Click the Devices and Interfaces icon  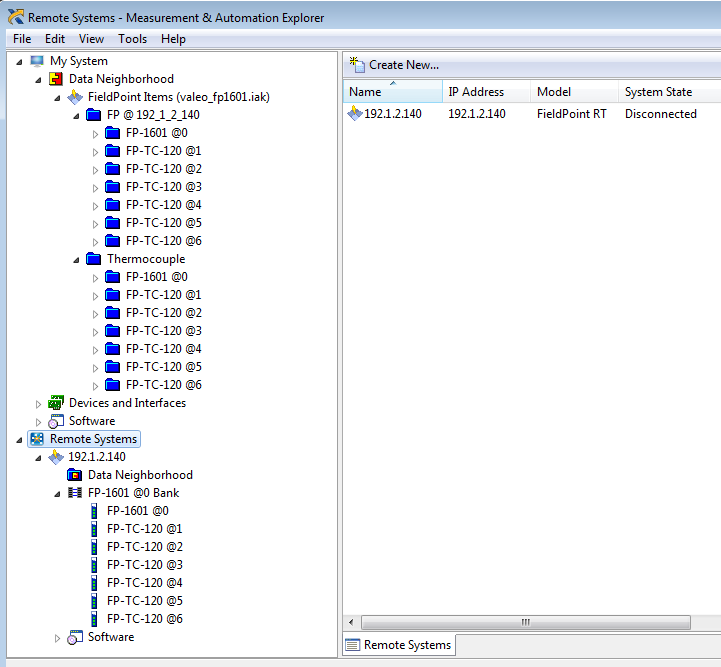pyautogui.click(x=56, y=403)
